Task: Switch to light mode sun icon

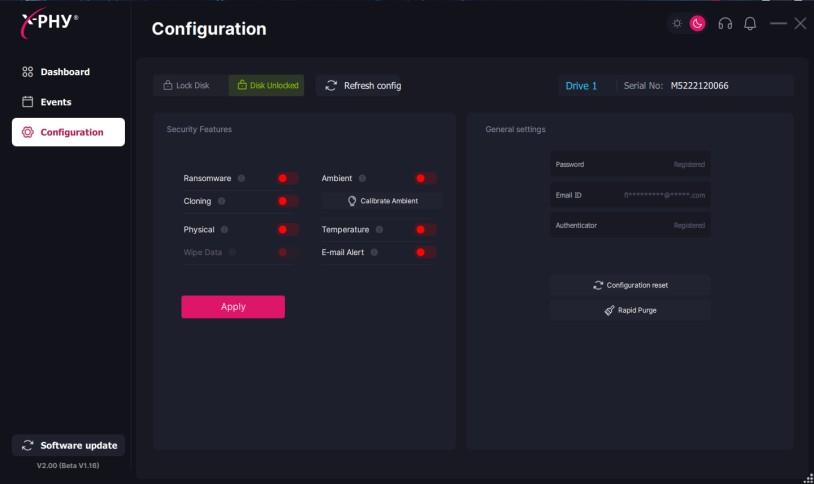Action: [x=677, y=23]
